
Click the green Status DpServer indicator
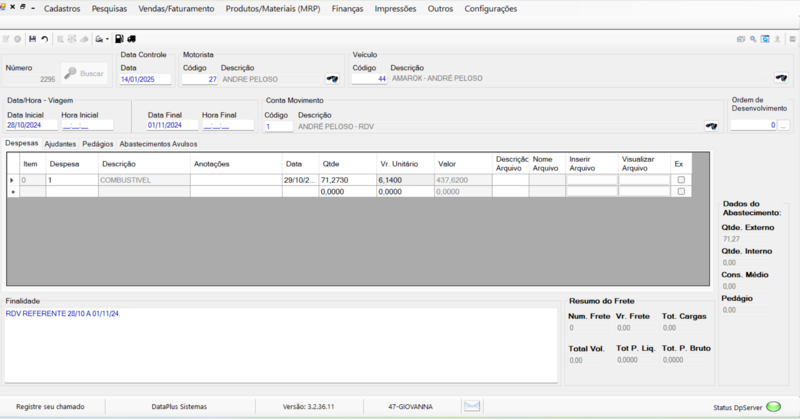coord(774,407)
